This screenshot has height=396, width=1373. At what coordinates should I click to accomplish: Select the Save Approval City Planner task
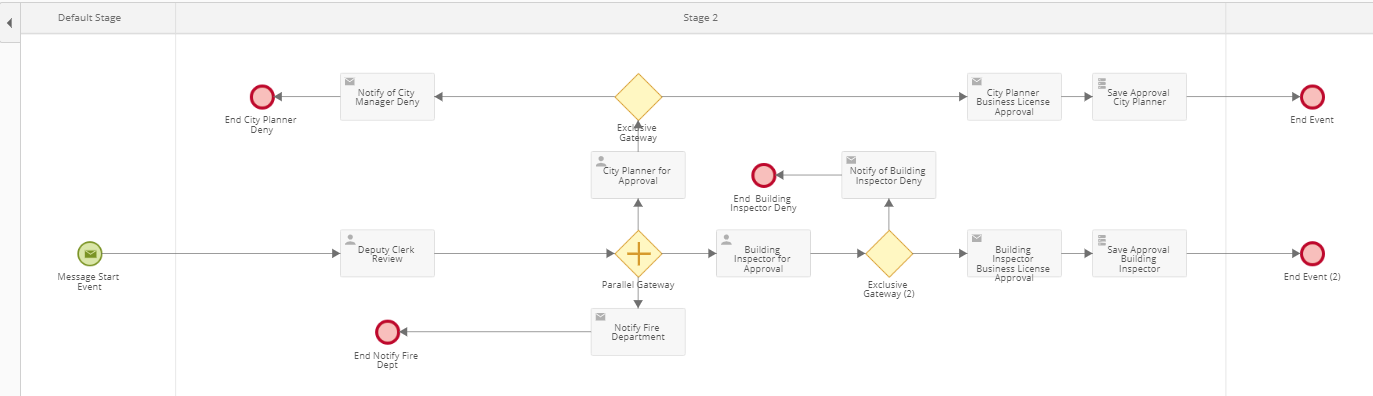pos(1139,97)
